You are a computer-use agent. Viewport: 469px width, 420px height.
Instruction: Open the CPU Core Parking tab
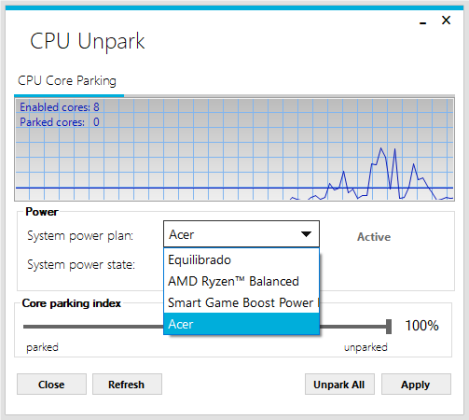coord(67,81)
